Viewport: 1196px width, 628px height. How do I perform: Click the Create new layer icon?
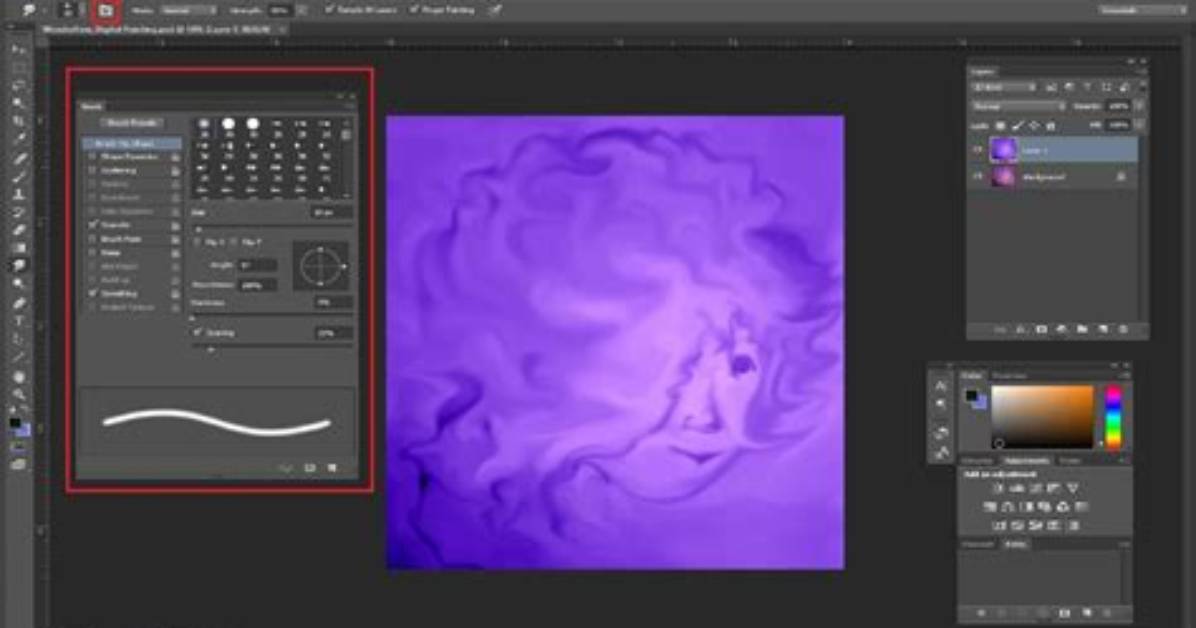pyautogui.click(x=1103, y=330)
